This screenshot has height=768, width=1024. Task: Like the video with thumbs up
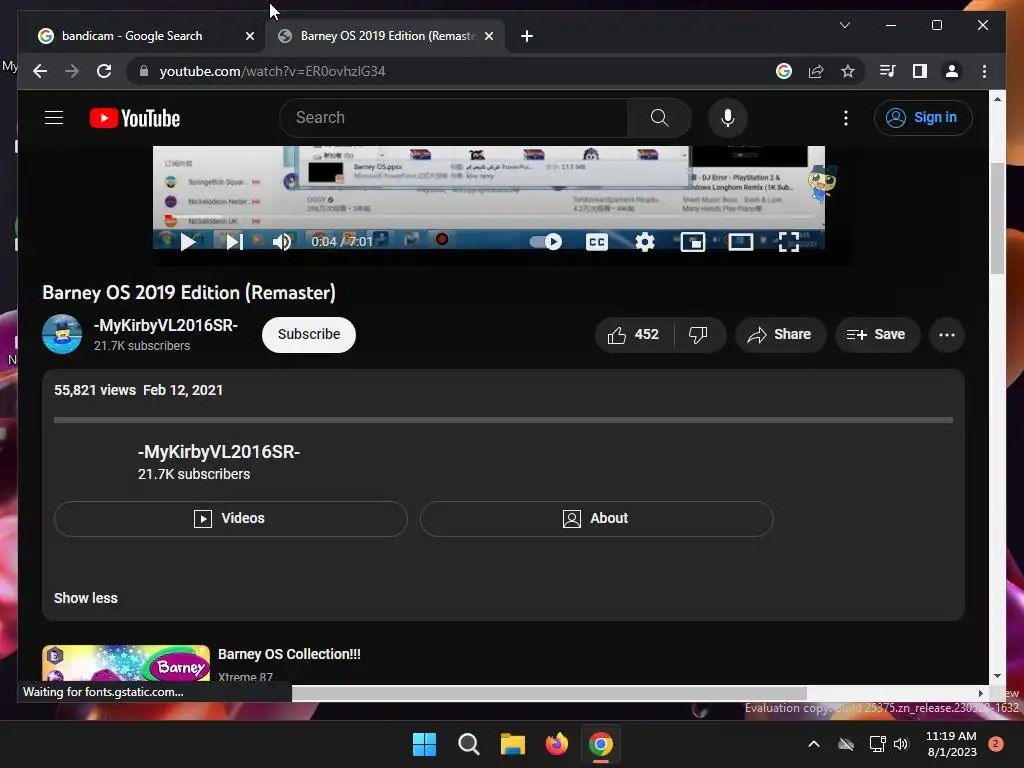(633, 335)
